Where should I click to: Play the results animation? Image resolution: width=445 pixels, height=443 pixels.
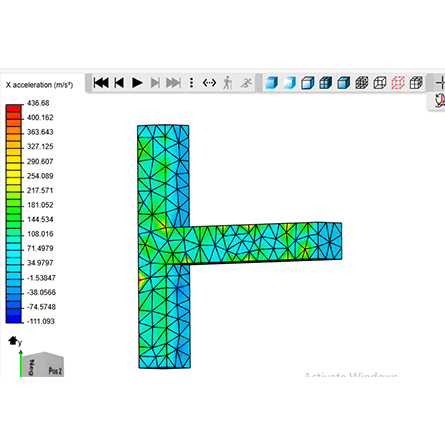pos(137,82)
